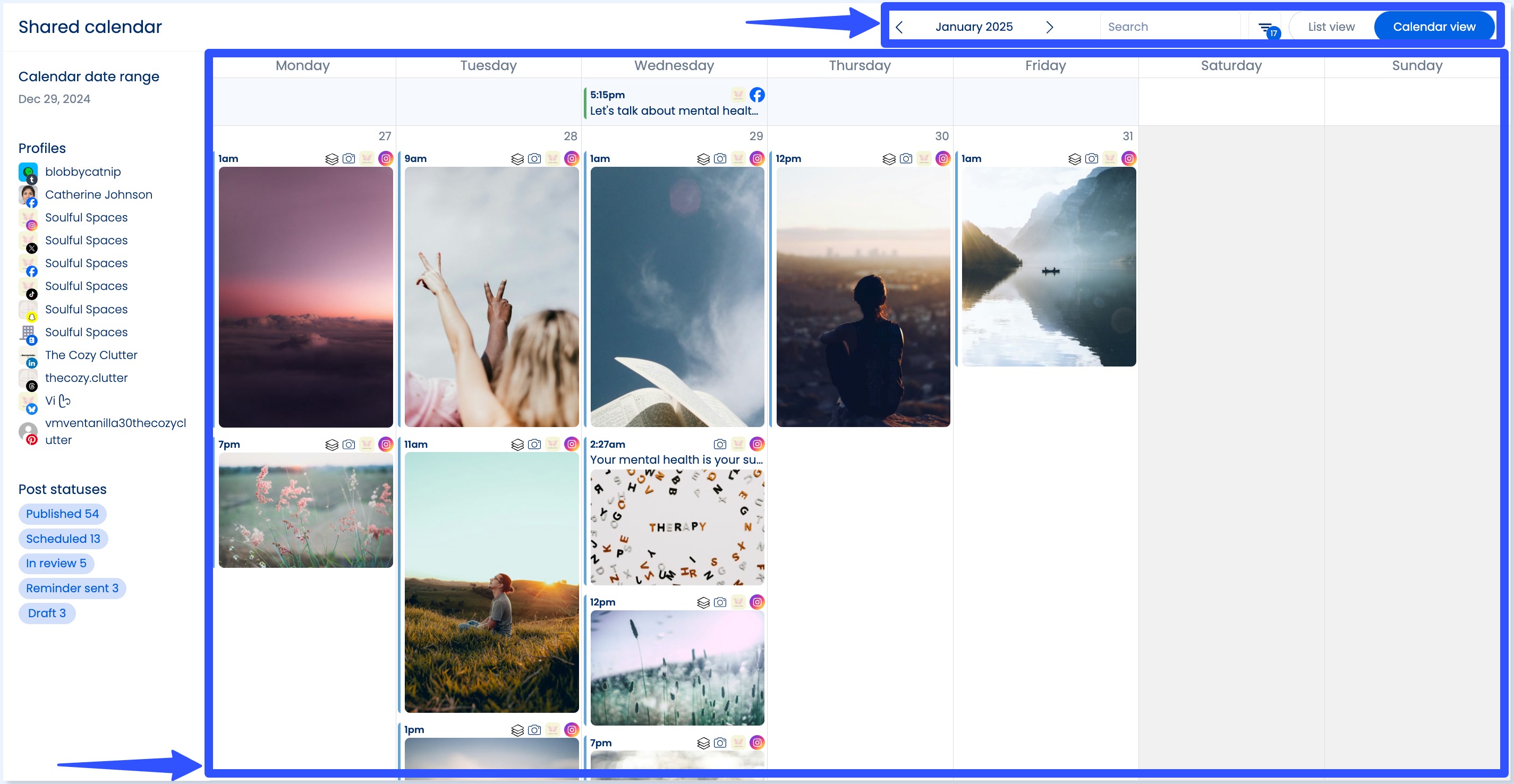This screenshot has width=1514, height=784.
Task: Select the Instagram icon on the 1am Monday post
Action: [x=386, y=158]
